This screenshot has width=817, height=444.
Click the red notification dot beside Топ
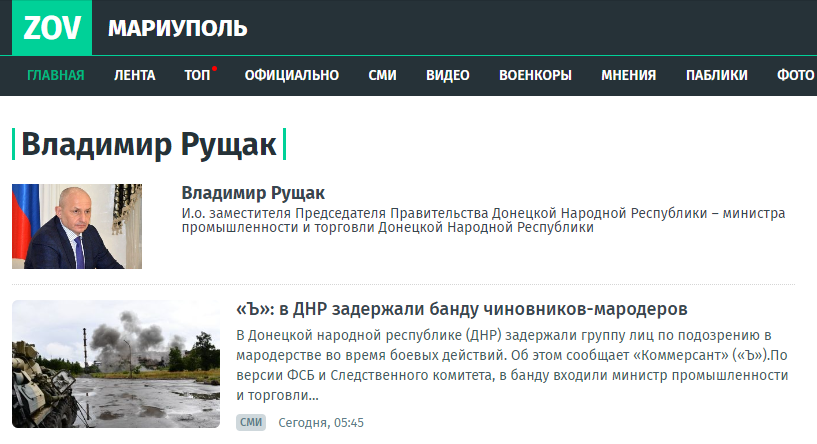[x=214, y=68]
